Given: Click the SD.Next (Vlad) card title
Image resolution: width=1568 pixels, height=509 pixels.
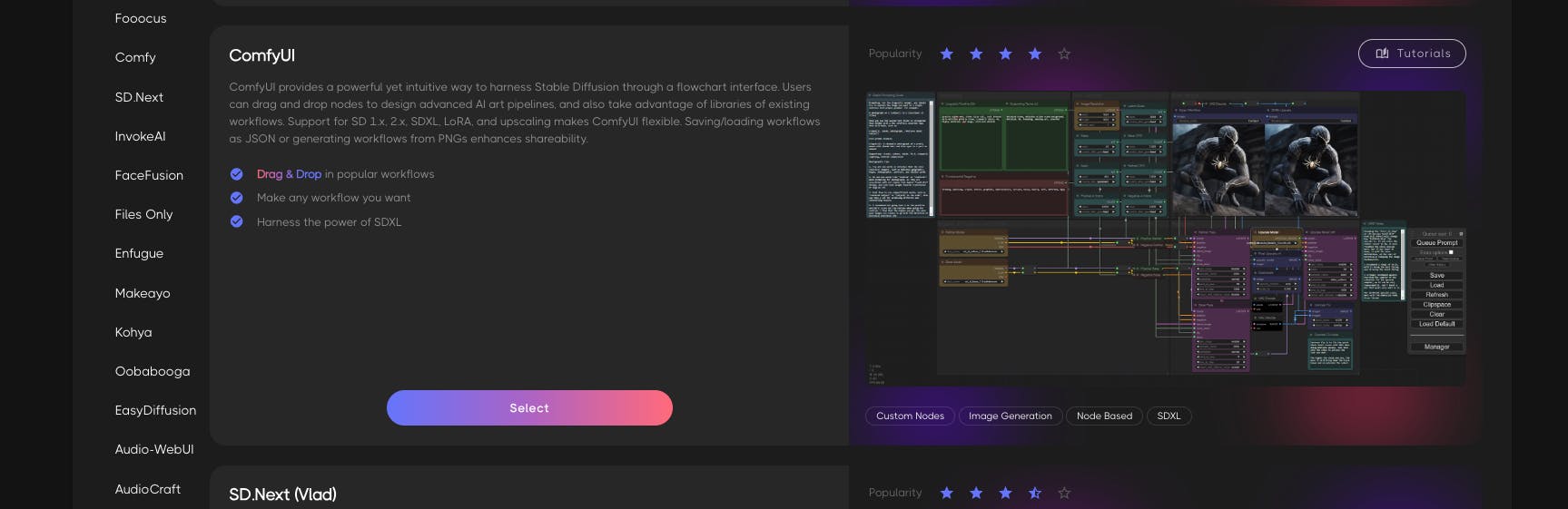Looking at the screenshot, I should (x=282, y=494).
